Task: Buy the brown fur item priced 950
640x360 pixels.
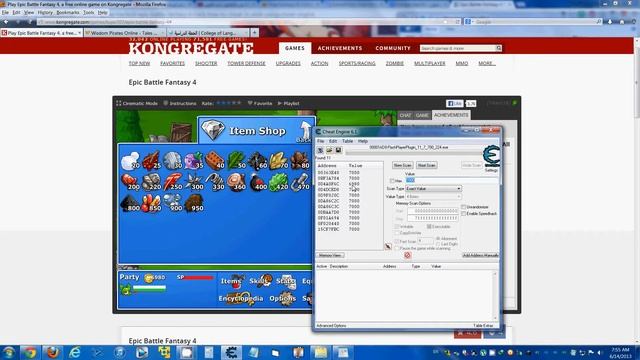Action: coord(194,203)
